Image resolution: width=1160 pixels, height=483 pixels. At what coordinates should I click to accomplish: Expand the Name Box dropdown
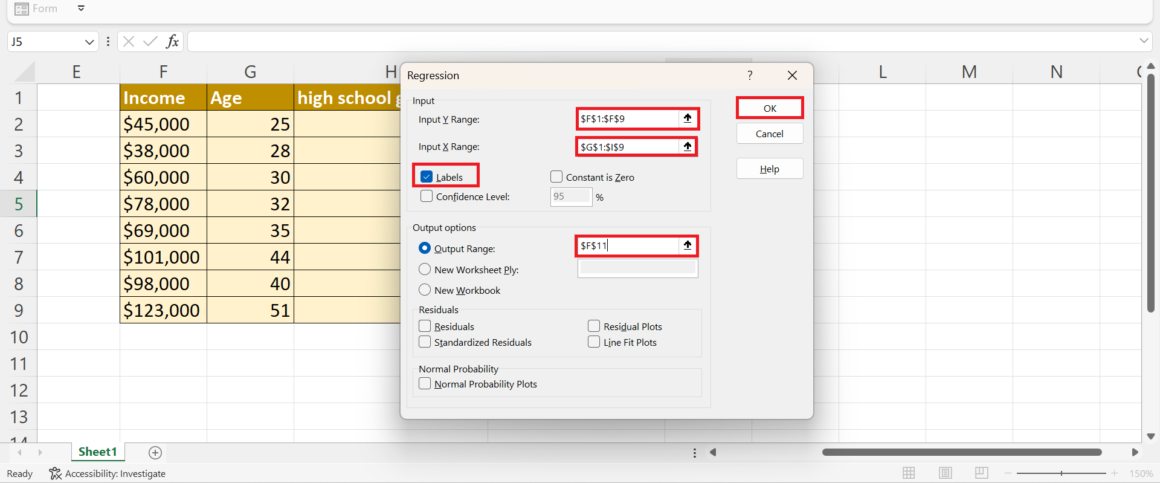[x=90, y=42]
